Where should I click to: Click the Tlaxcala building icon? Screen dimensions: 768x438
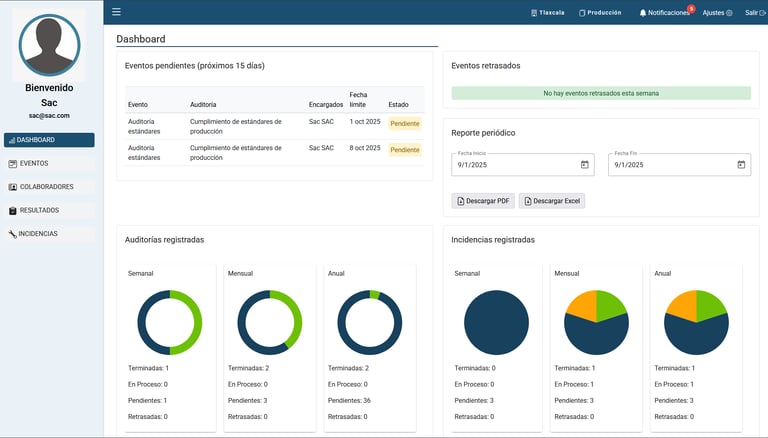coord(534,13)
